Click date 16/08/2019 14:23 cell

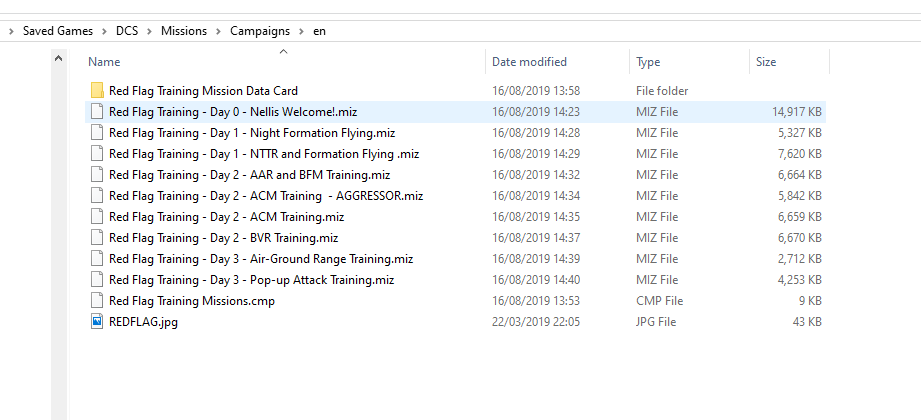[536, 112]
